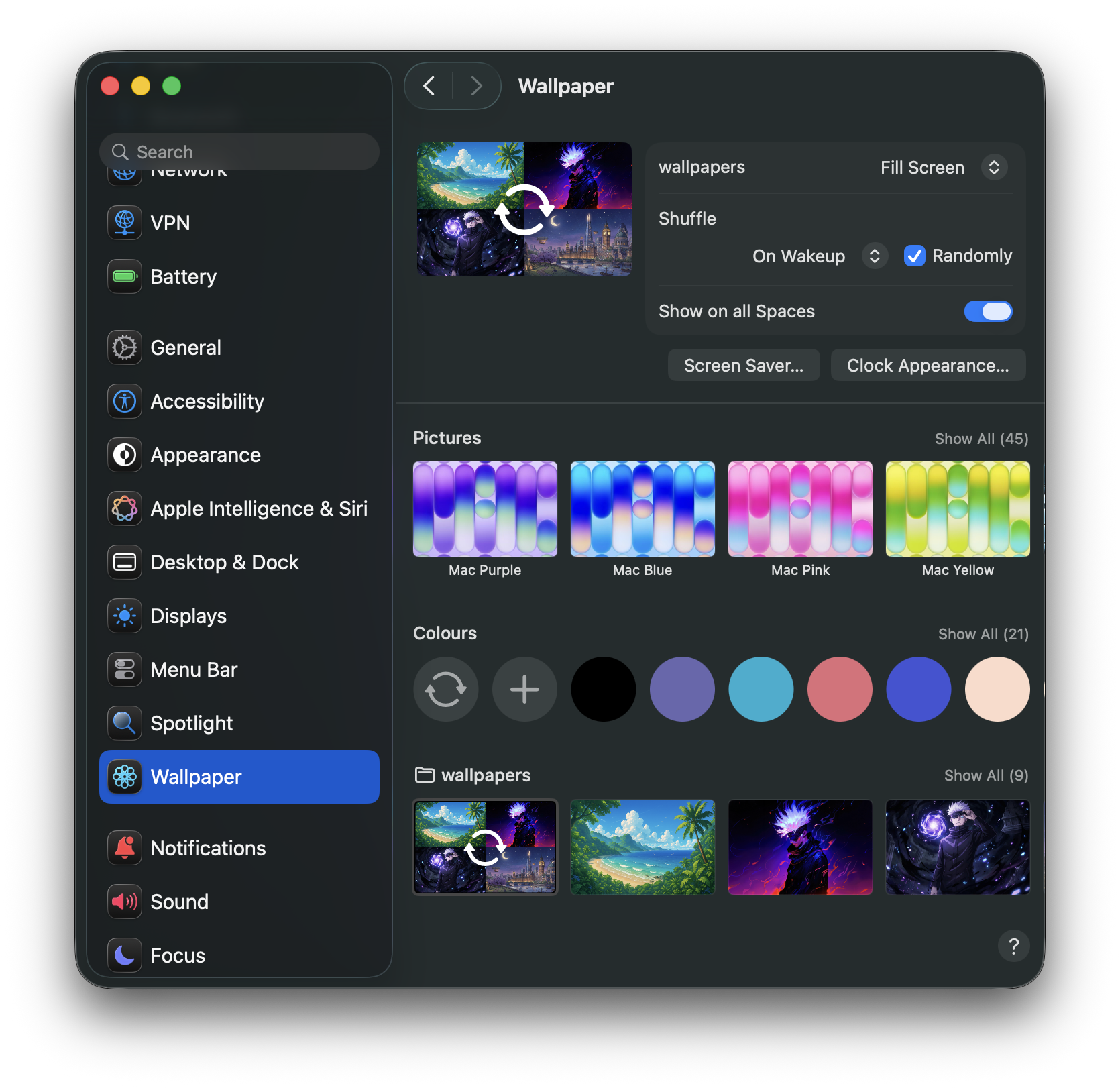Select the shuffle wallpapers folder thumbnail
This screenshot has width=1120, height=1088.
click(485, 847)
